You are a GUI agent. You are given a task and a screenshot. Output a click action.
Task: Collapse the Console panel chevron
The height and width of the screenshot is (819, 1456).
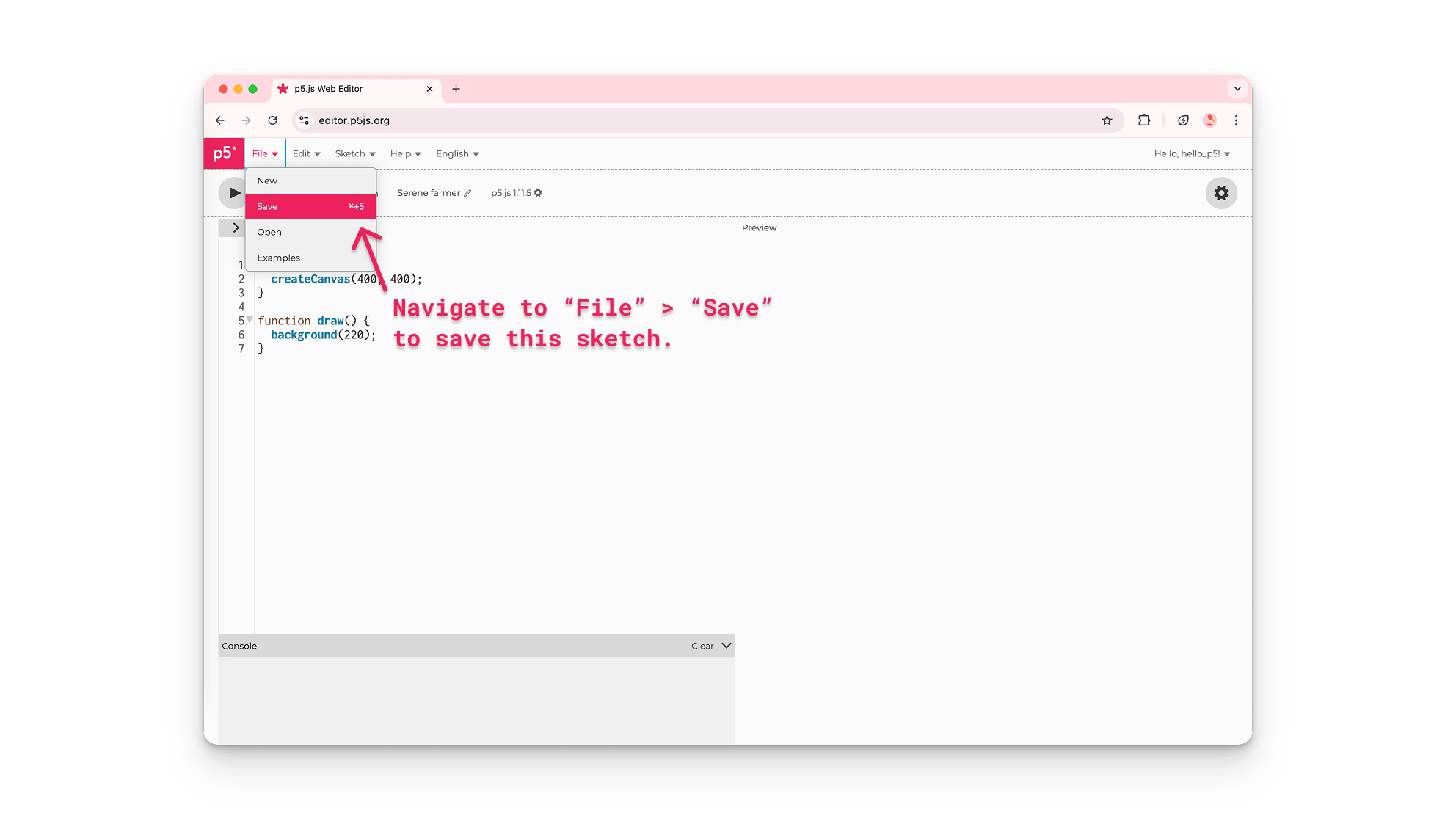pos(726,645)
